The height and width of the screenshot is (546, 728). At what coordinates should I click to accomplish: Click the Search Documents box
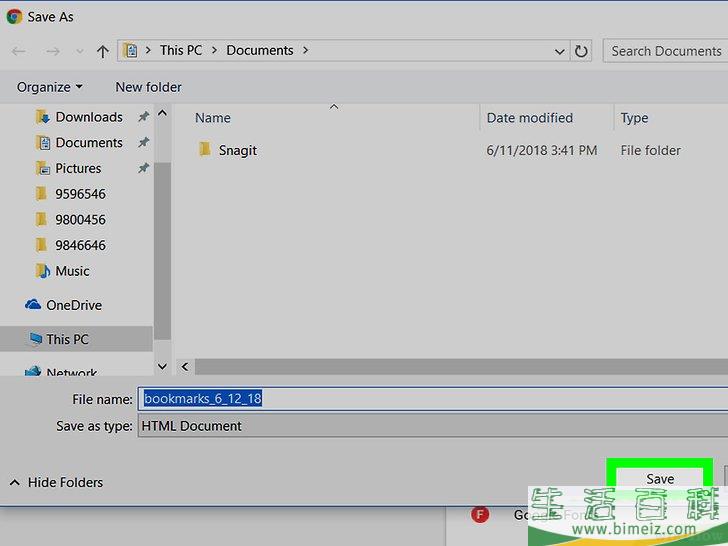coord(665,51)
